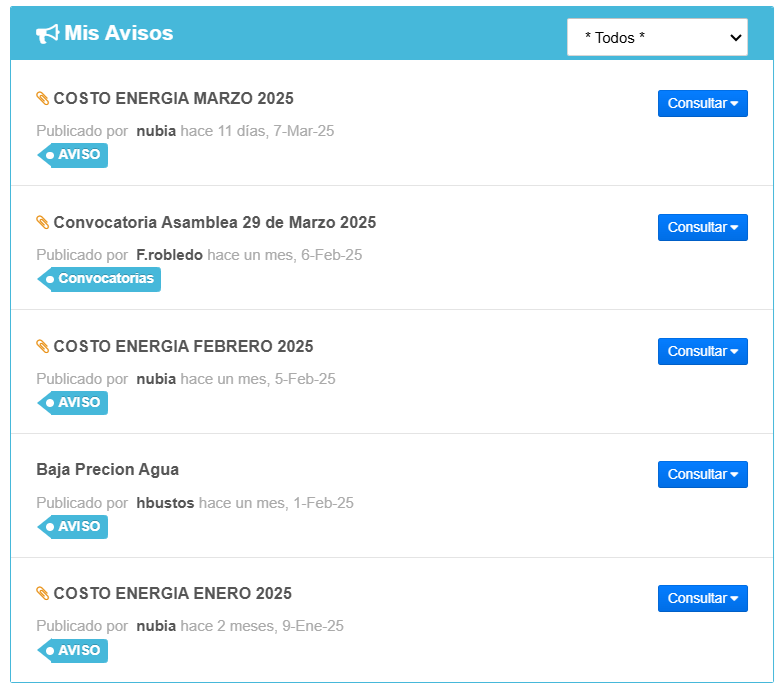
Task: Click paperclip icon on Convocatoria Asamblea notice
Action: coord(42,223)
